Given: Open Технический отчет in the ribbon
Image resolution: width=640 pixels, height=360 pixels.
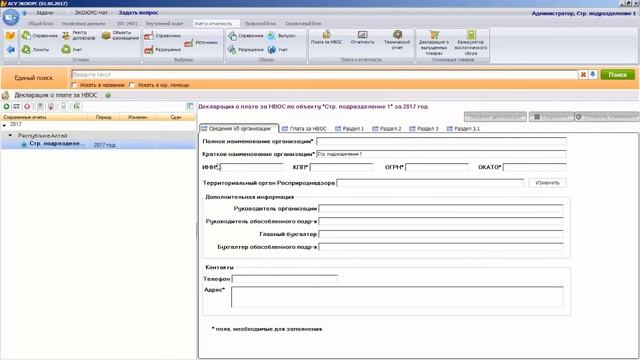Looking at the screenshot, I should (397, 40).
